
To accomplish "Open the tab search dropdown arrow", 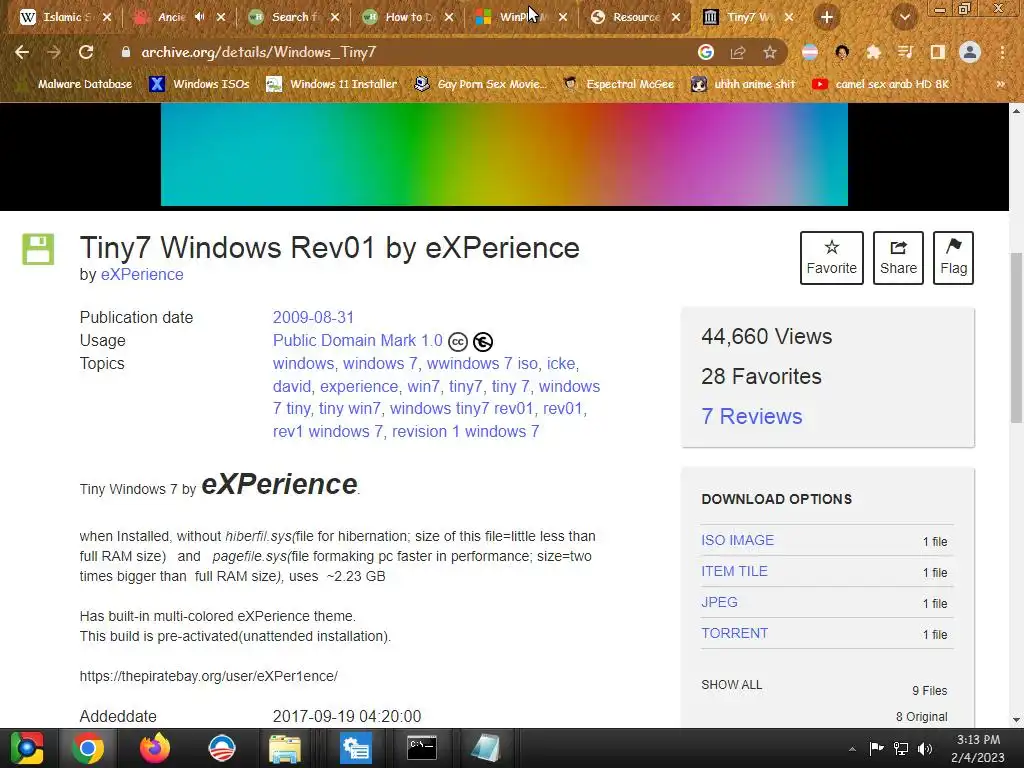I will [x=904, y=18].
